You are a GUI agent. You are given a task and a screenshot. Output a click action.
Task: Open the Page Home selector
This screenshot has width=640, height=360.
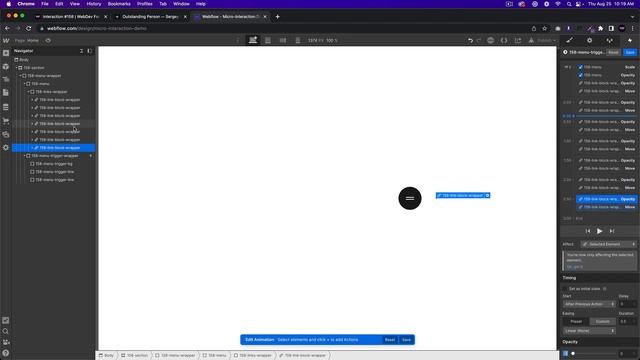point(27,40)
